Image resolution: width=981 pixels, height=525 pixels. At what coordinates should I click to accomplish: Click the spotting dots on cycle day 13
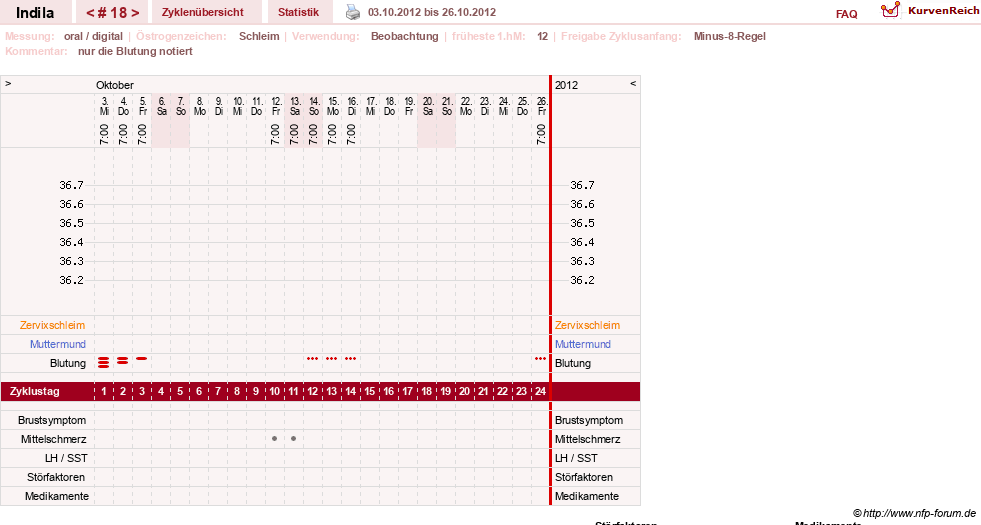click(x=332, y=359)
